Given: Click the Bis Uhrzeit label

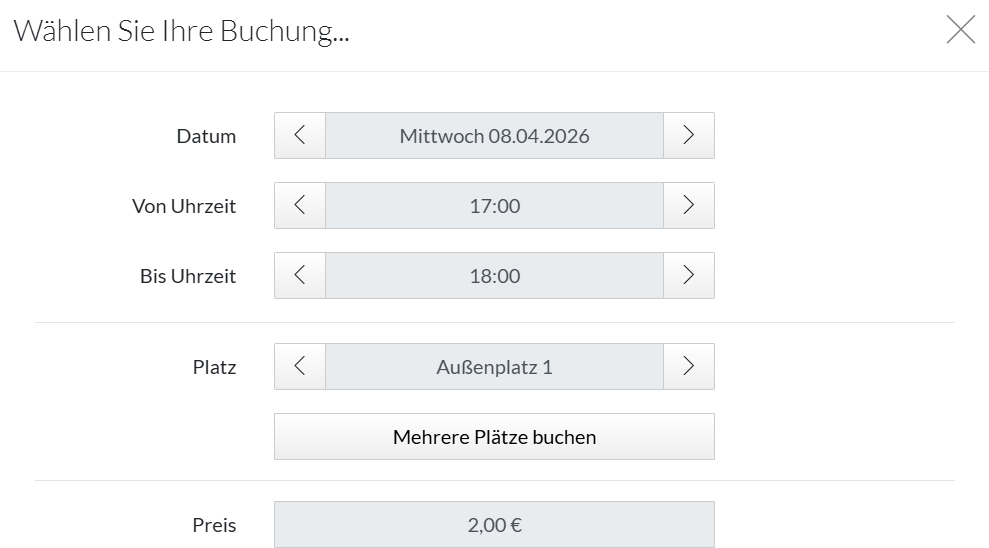Looking at the screenshot, I should coord(188,276).
